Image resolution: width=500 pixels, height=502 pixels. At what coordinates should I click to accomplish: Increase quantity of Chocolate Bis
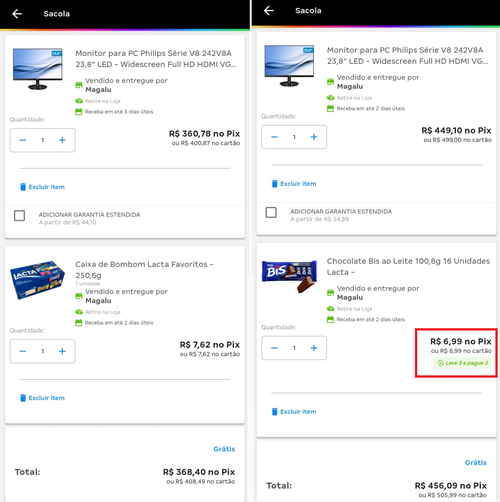coord(314,348)
